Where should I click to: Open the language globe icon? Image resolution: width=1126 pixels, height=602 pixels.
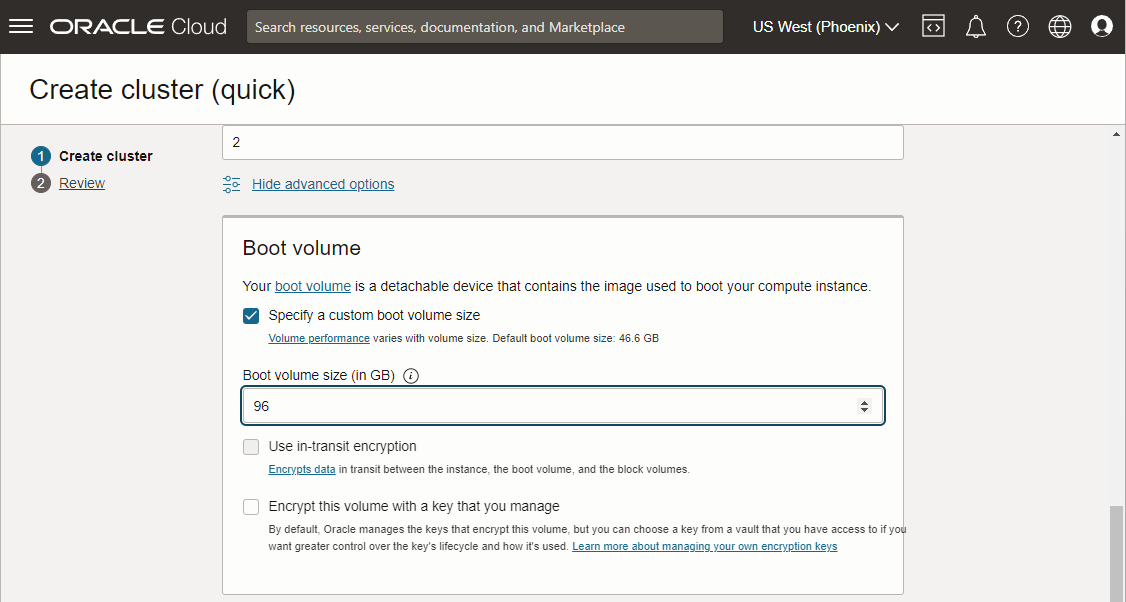(1060, 25)
